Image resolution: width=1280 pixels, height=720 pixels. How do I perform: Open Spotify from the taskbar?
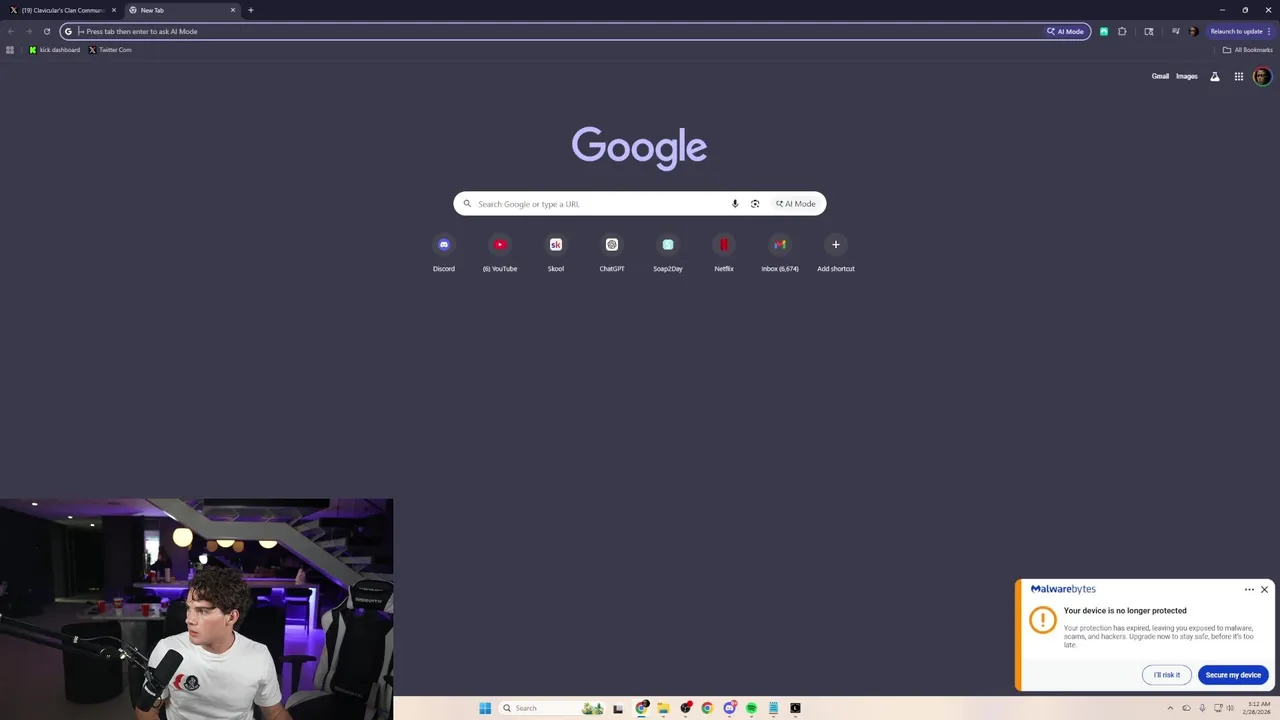tap(751, 708)
